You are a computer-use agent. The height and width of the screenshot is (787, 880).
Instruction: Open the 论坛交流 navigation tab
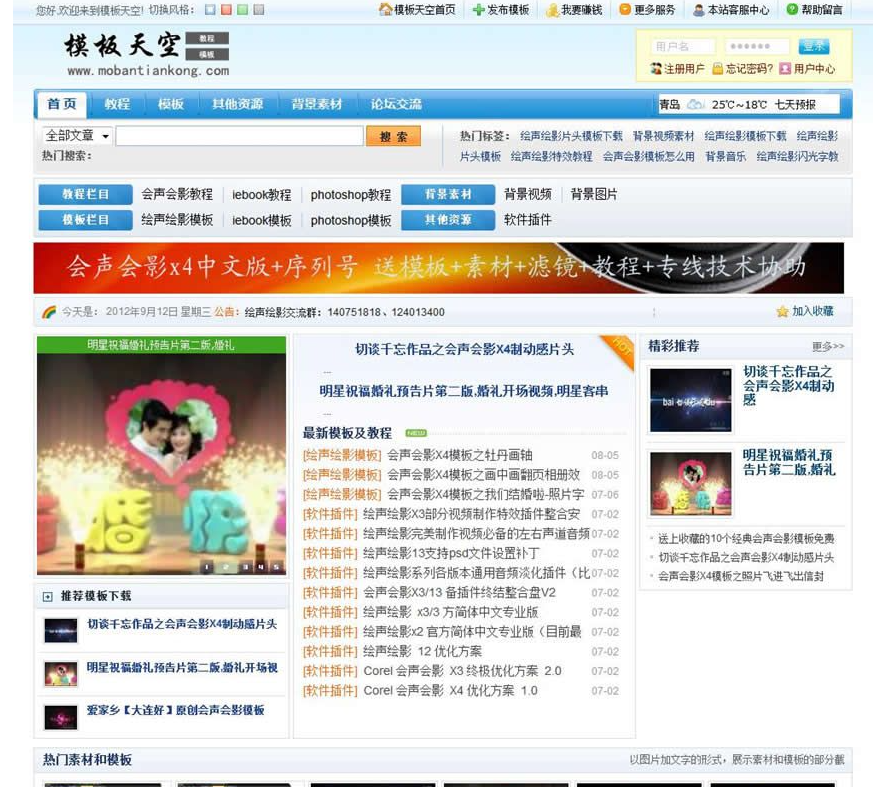point(396,104)
